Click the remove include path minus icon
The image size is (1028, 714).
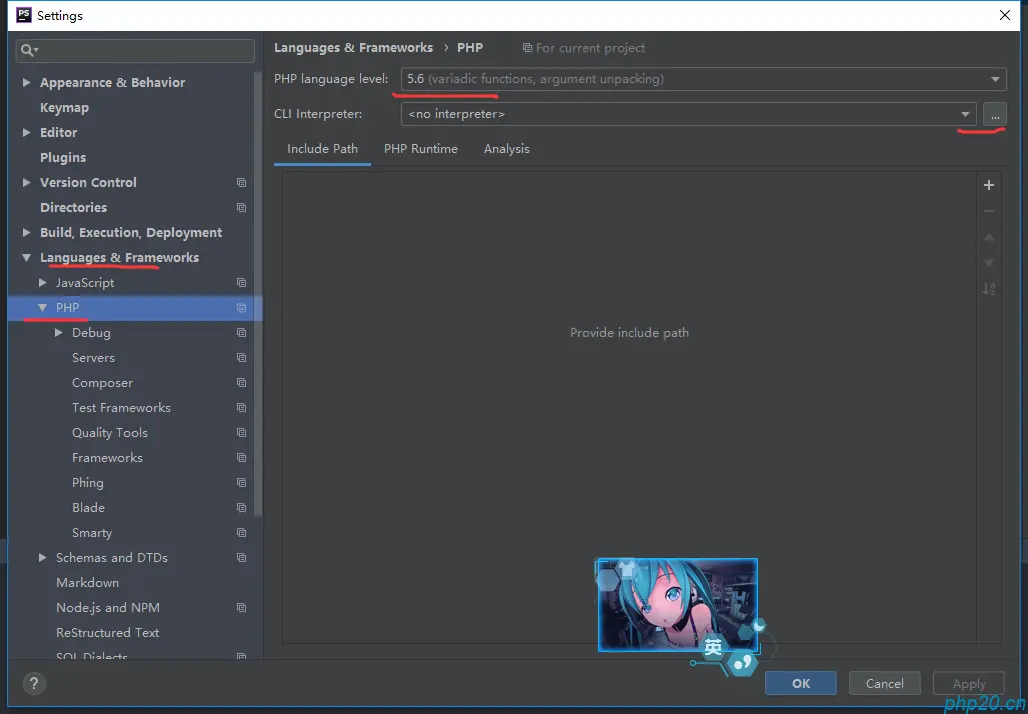click(989, 211)
